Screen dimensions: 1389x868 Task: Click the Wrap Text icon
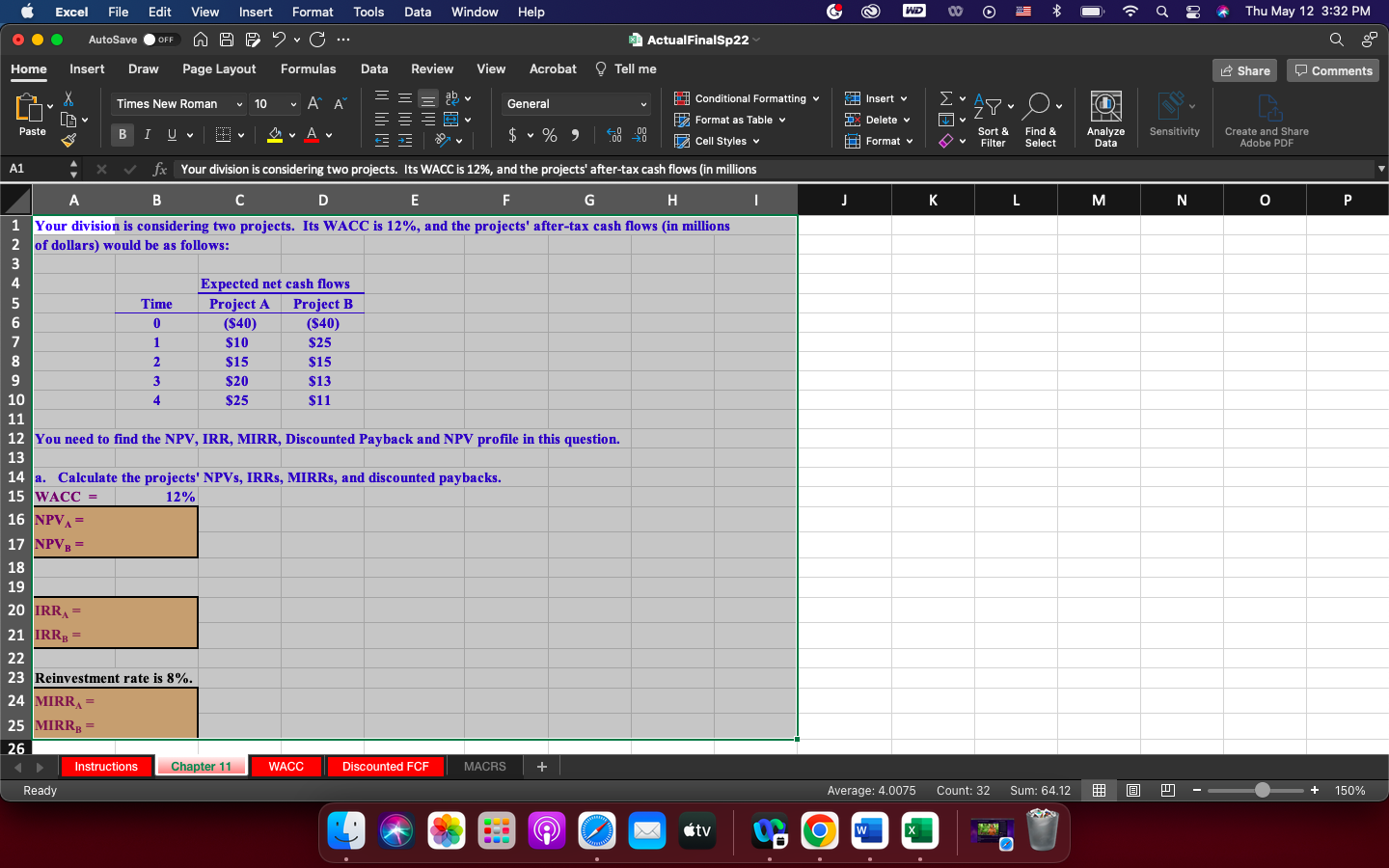tap(451, 98)
